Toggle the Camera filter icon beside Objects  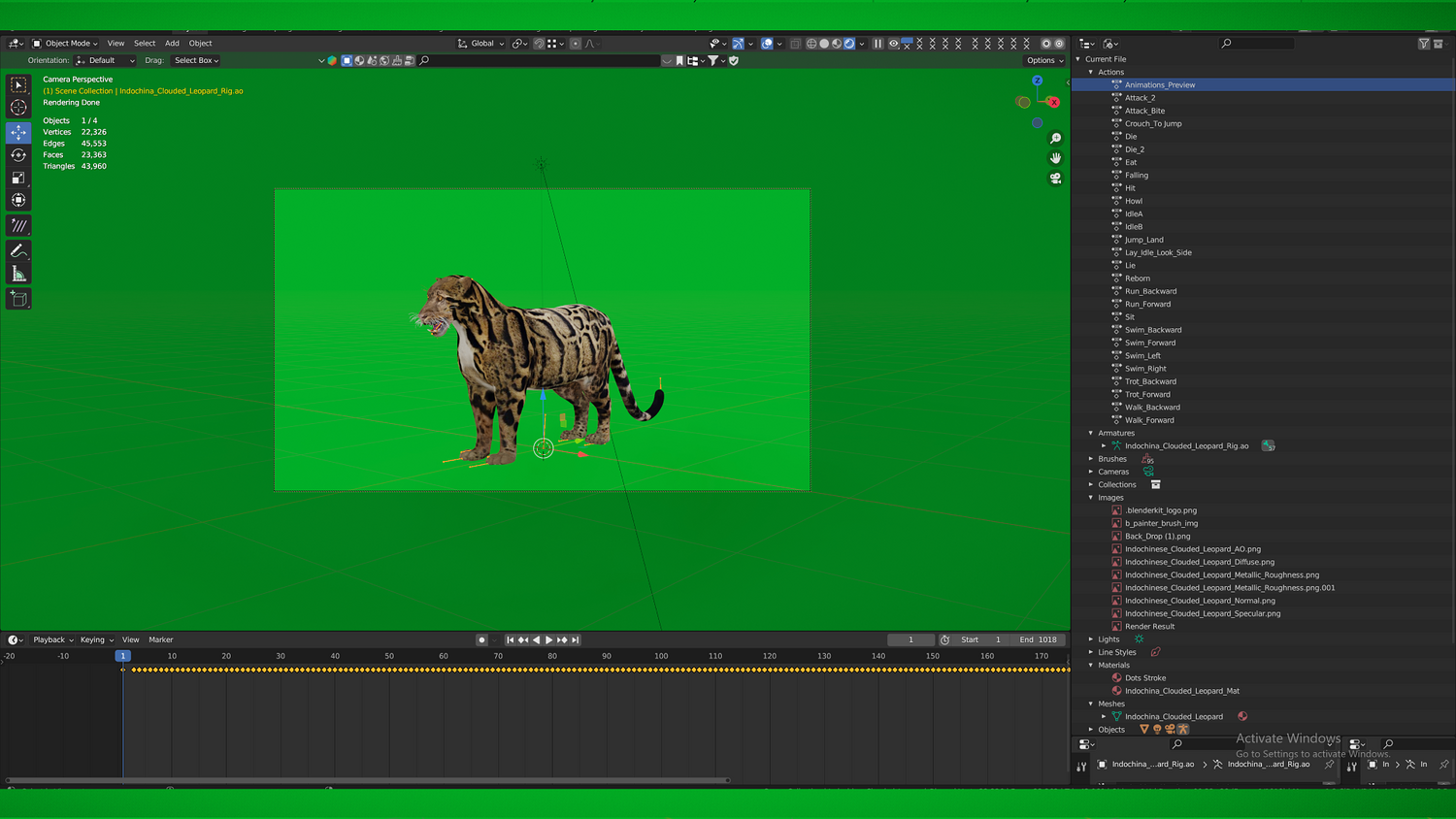point(1170,730)
